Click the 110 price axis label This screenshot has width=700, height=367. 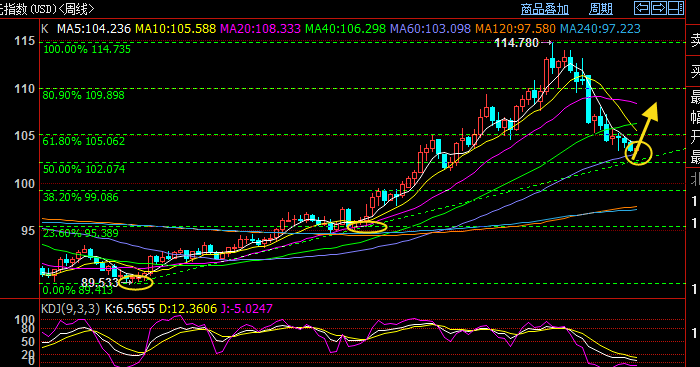click(x=24, y=89)
